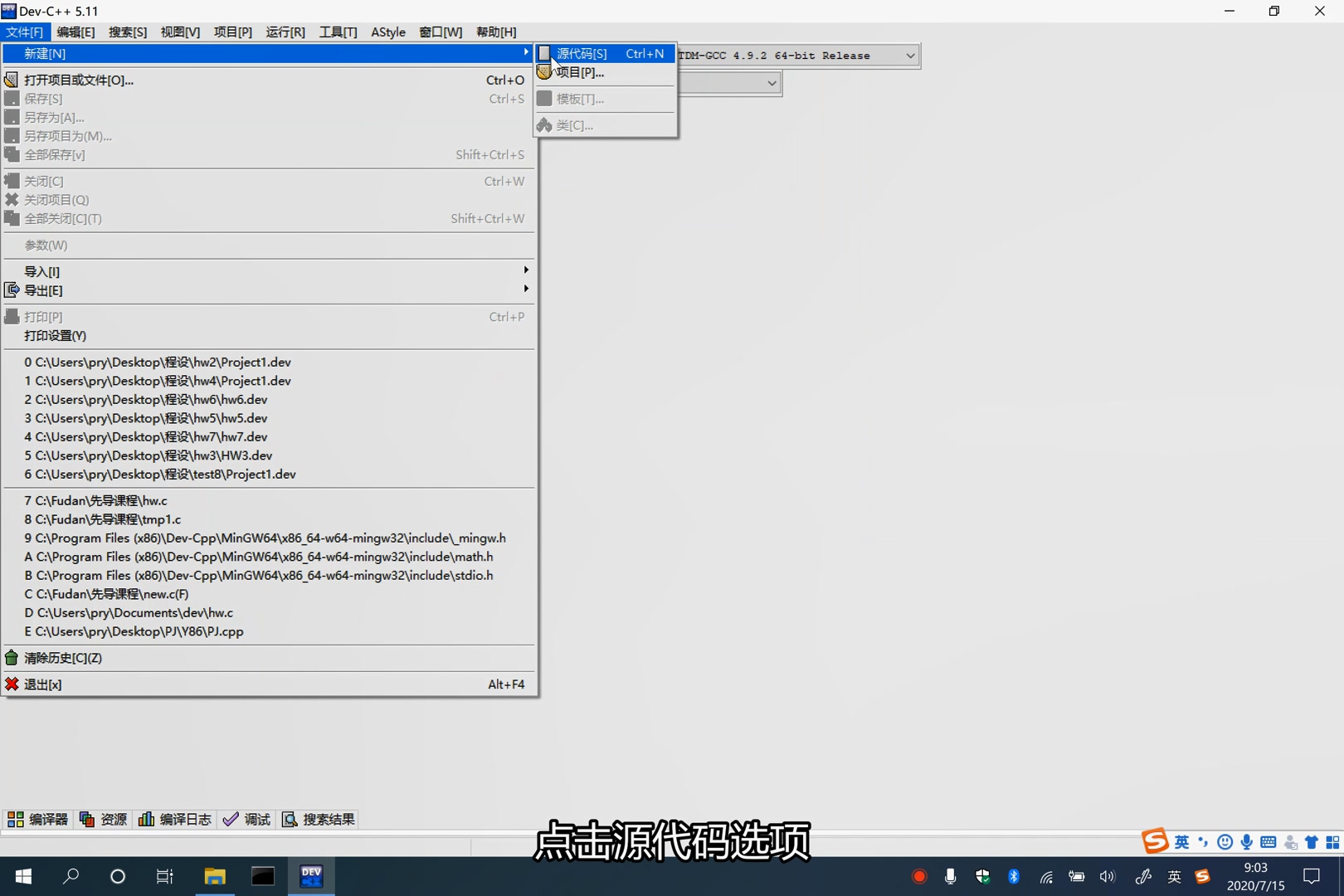Image resolution: width=1344 pixels, height=896 pixels.
Task: Click the red X icon beside 退出
Action: pyautogui.click(x=12, y=684)
